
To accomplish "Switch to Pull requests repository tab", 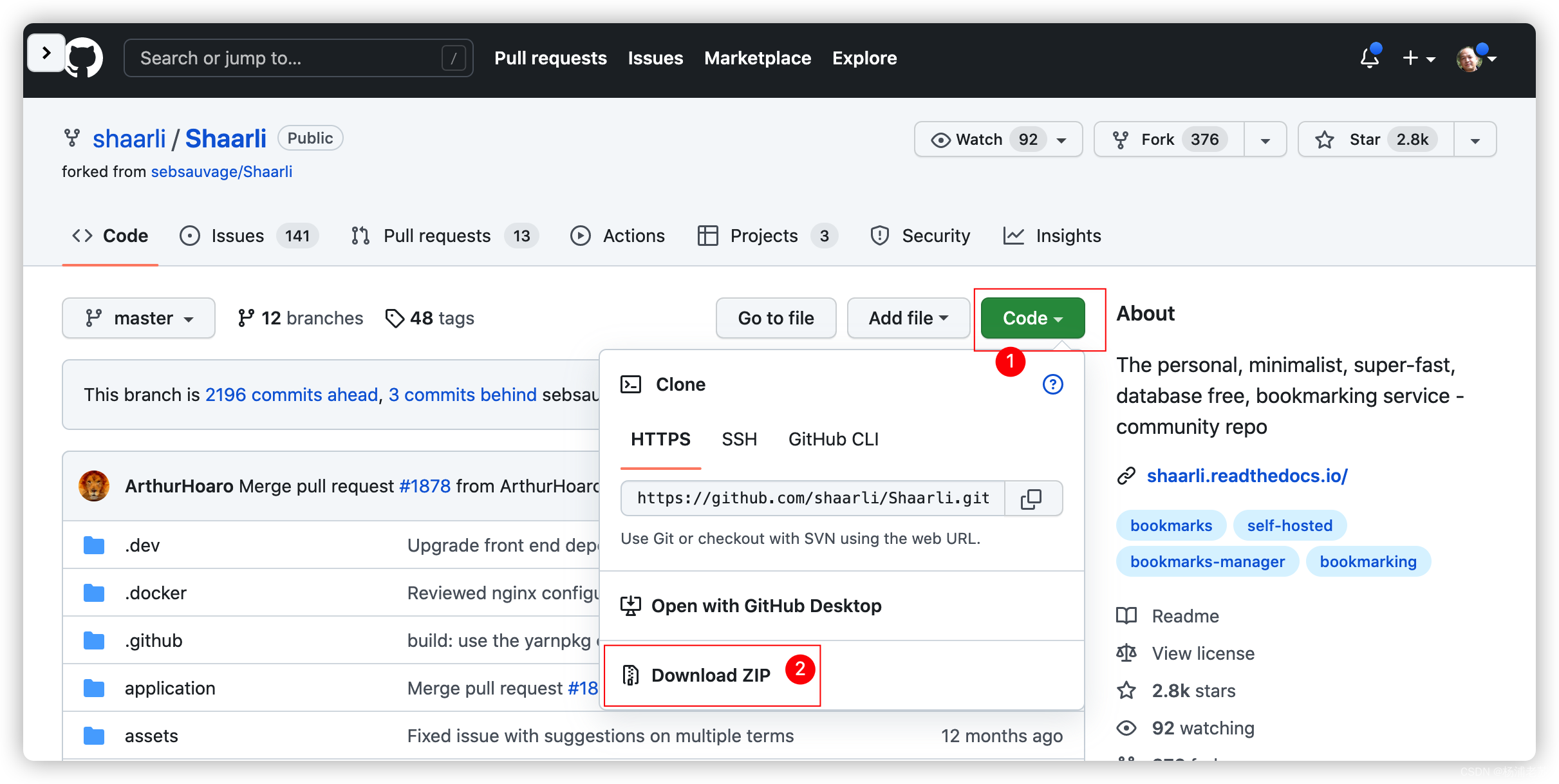I will tap(445, 236).
